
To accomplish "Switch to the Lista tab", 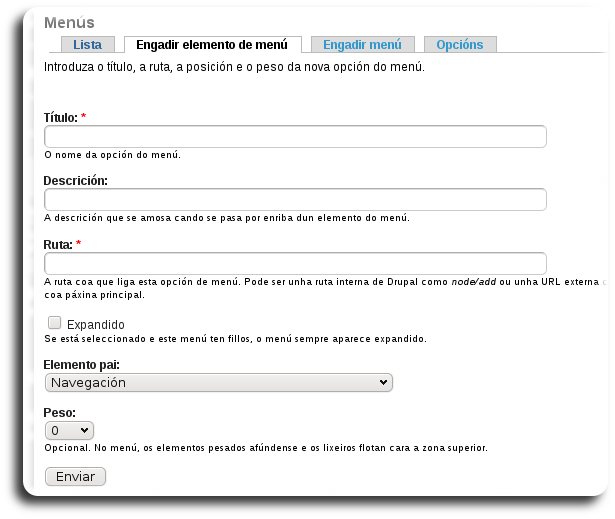I will [x=87, y=45].
